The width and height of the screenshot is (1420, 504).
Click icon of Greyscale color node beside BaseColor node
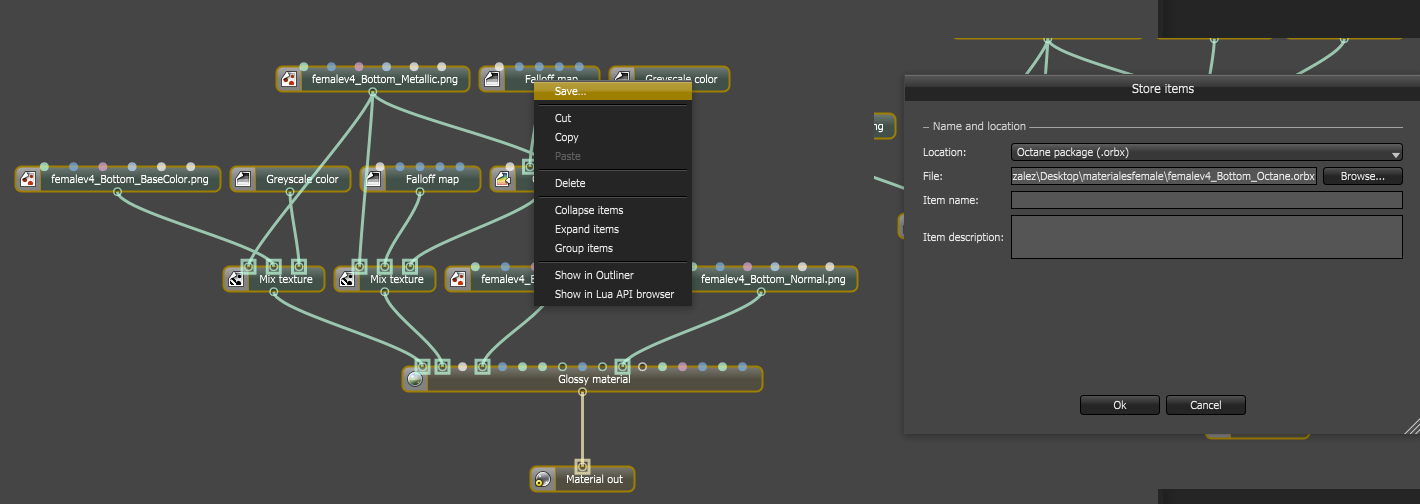pos(243,180)
